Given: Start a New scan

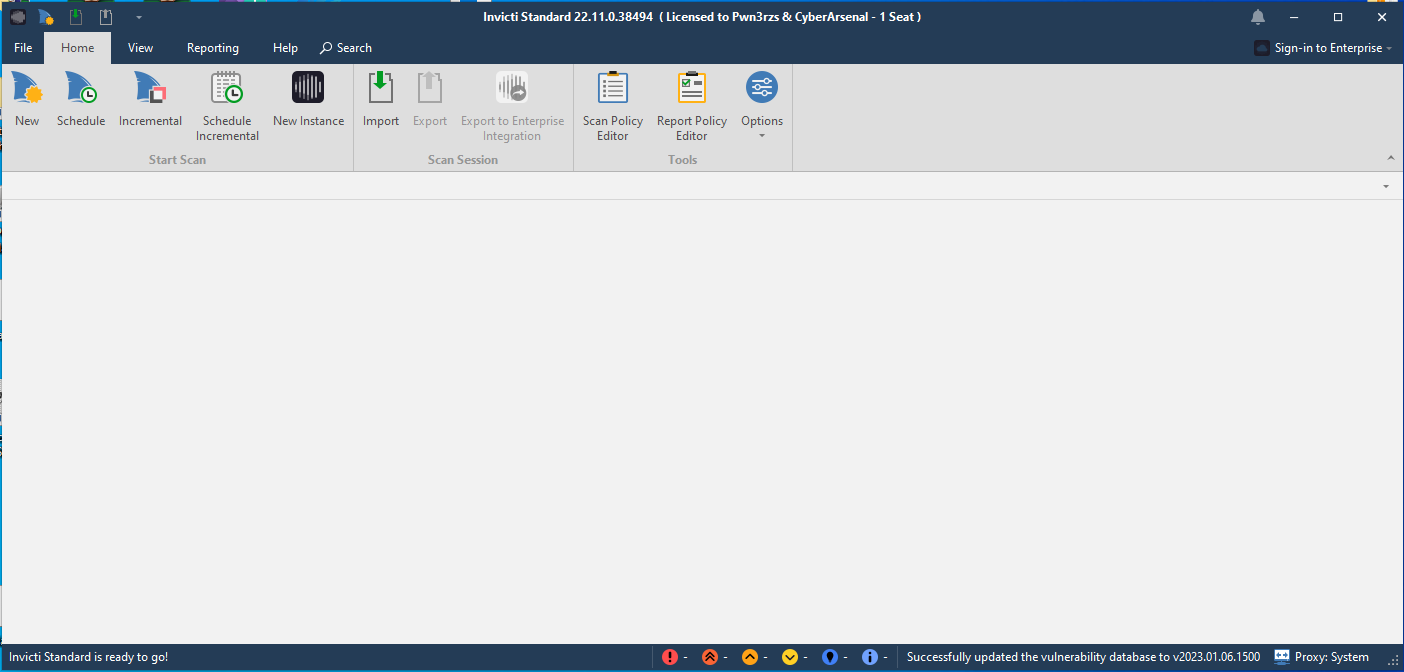Looking at the screenshot, I should (x=27, y=100).
